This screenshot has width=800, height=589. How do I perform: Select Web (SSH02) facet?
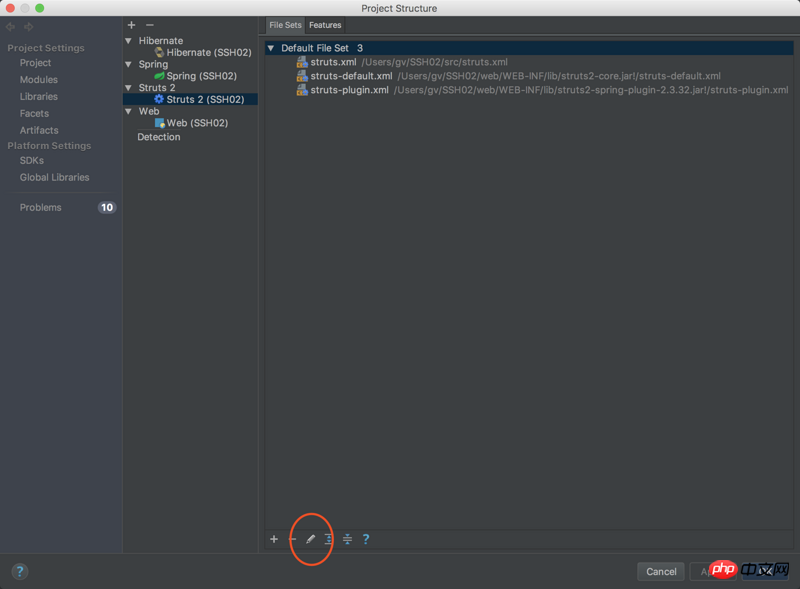(197, 123)
